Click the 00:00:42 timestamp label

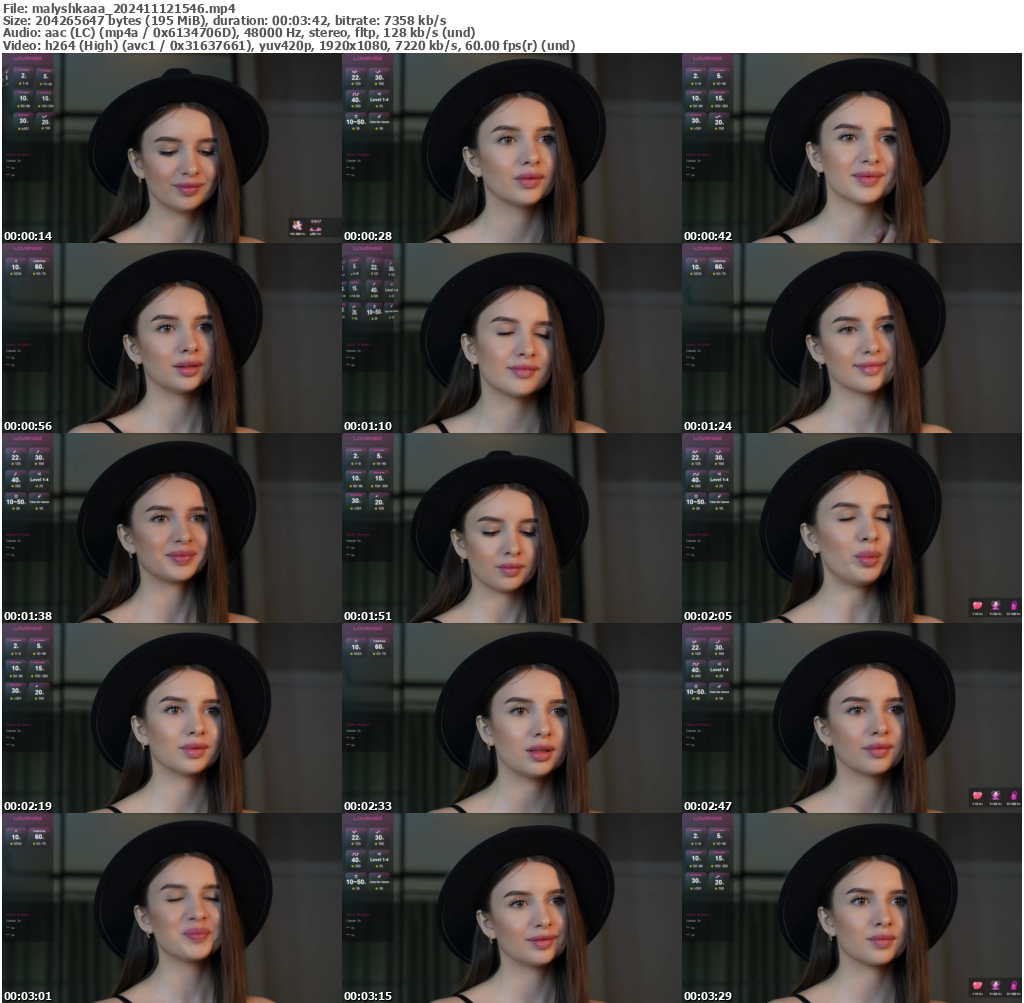point(707,236)
